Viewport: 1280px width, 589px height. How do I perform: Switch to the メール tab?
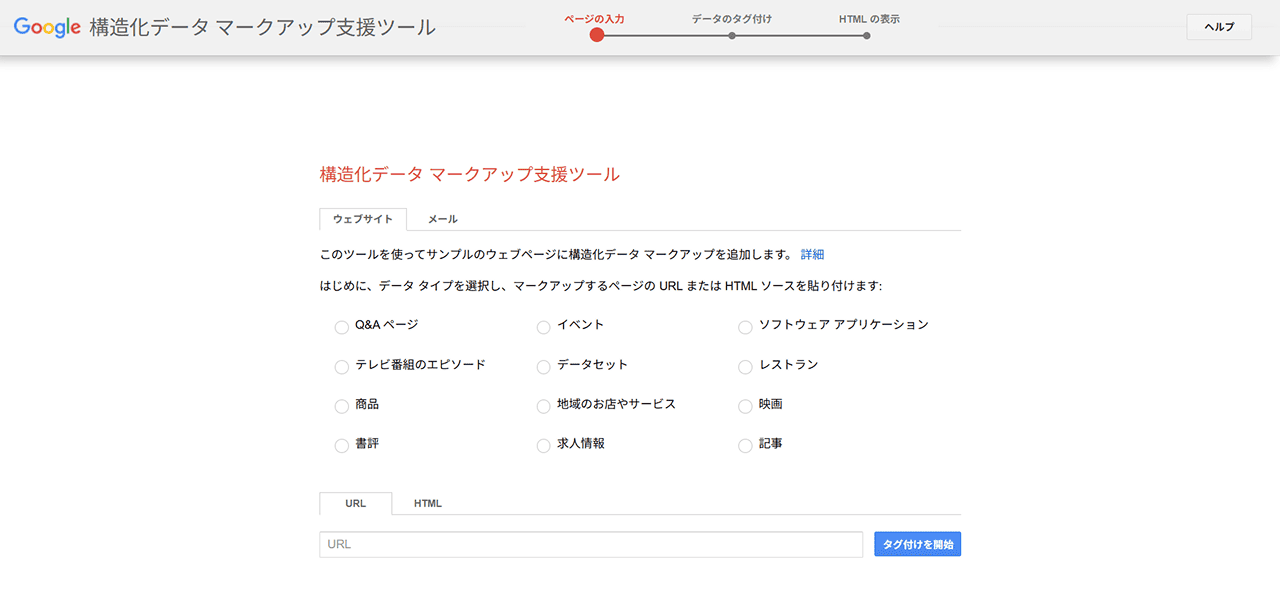tap(443, 219)
